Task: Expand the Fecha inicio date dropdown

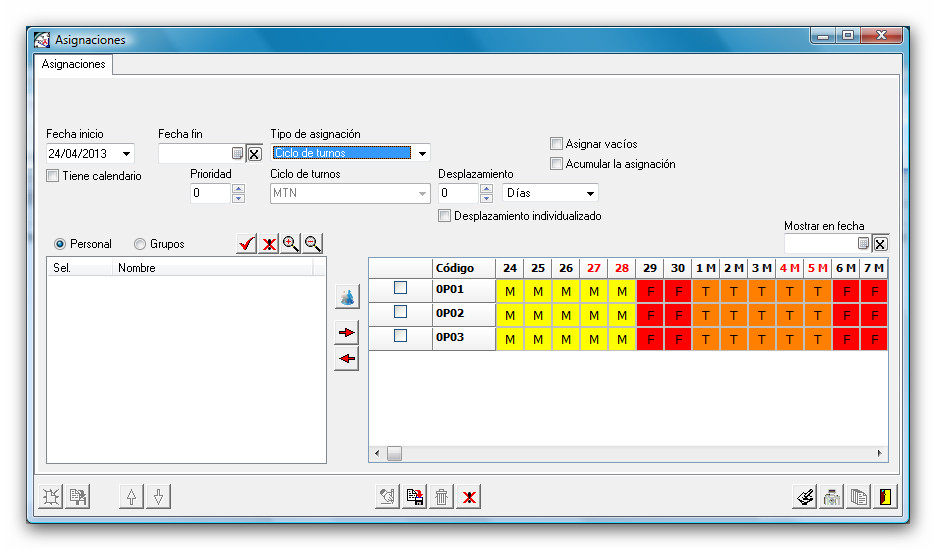Action: coord(126,154)
